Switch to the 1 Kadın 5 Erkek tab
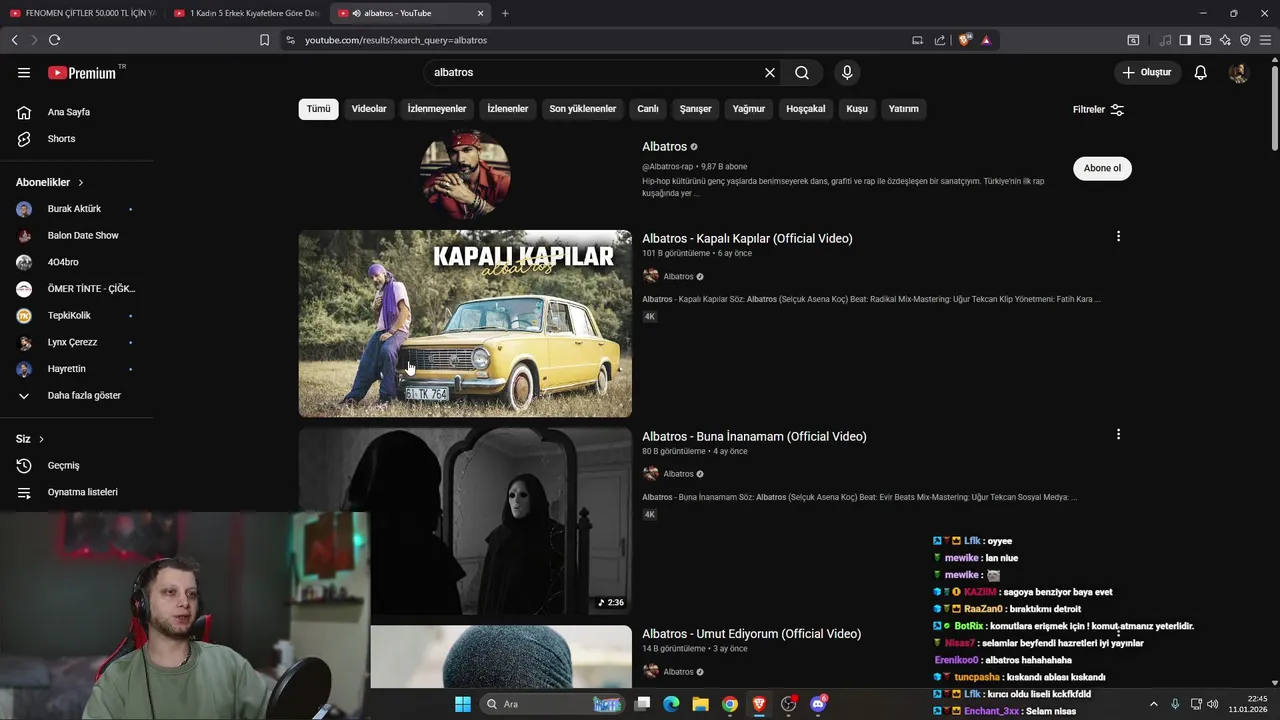The image size is (1280, 720). pyautogui.click(x=246, y=13)
